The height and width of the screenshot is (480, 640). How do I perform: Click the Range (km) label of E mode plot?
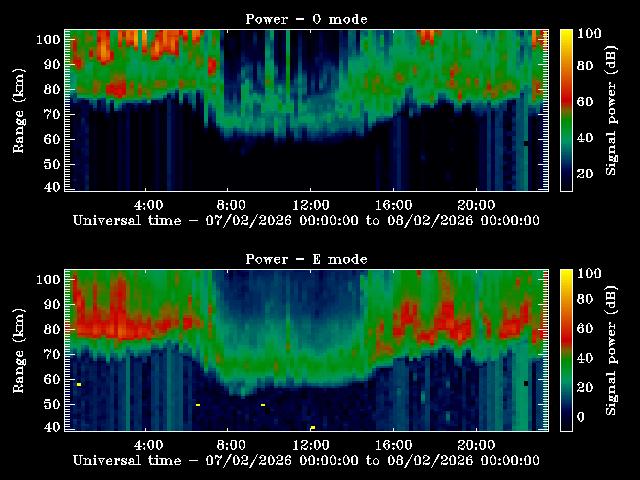tap(18, 350)
